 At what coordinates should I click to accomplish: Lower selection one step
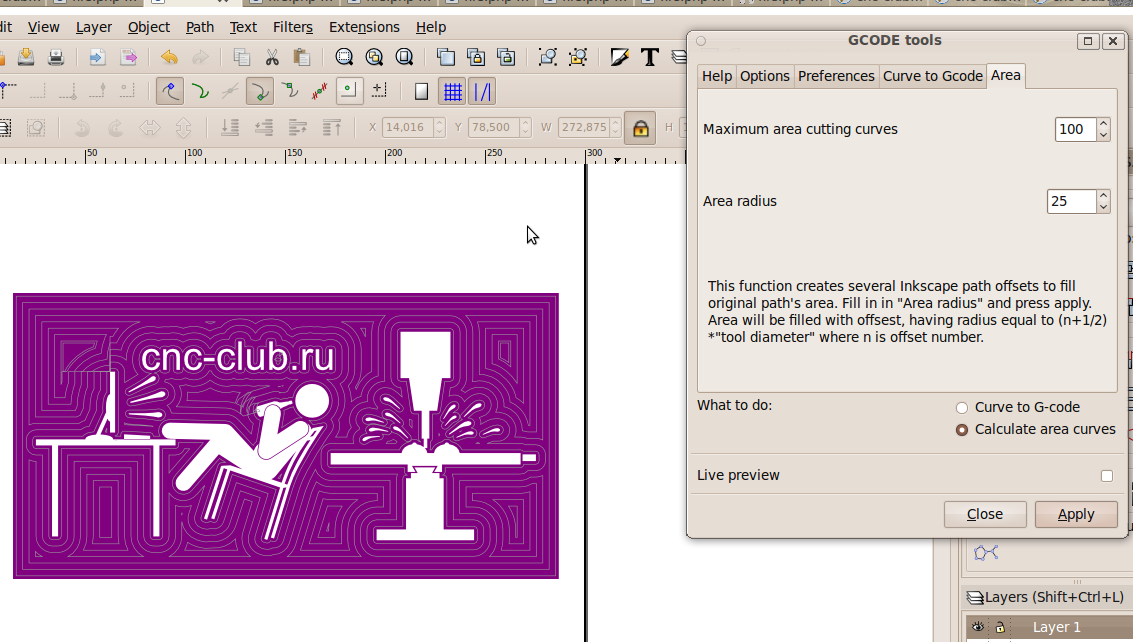(x=264, y=128)
